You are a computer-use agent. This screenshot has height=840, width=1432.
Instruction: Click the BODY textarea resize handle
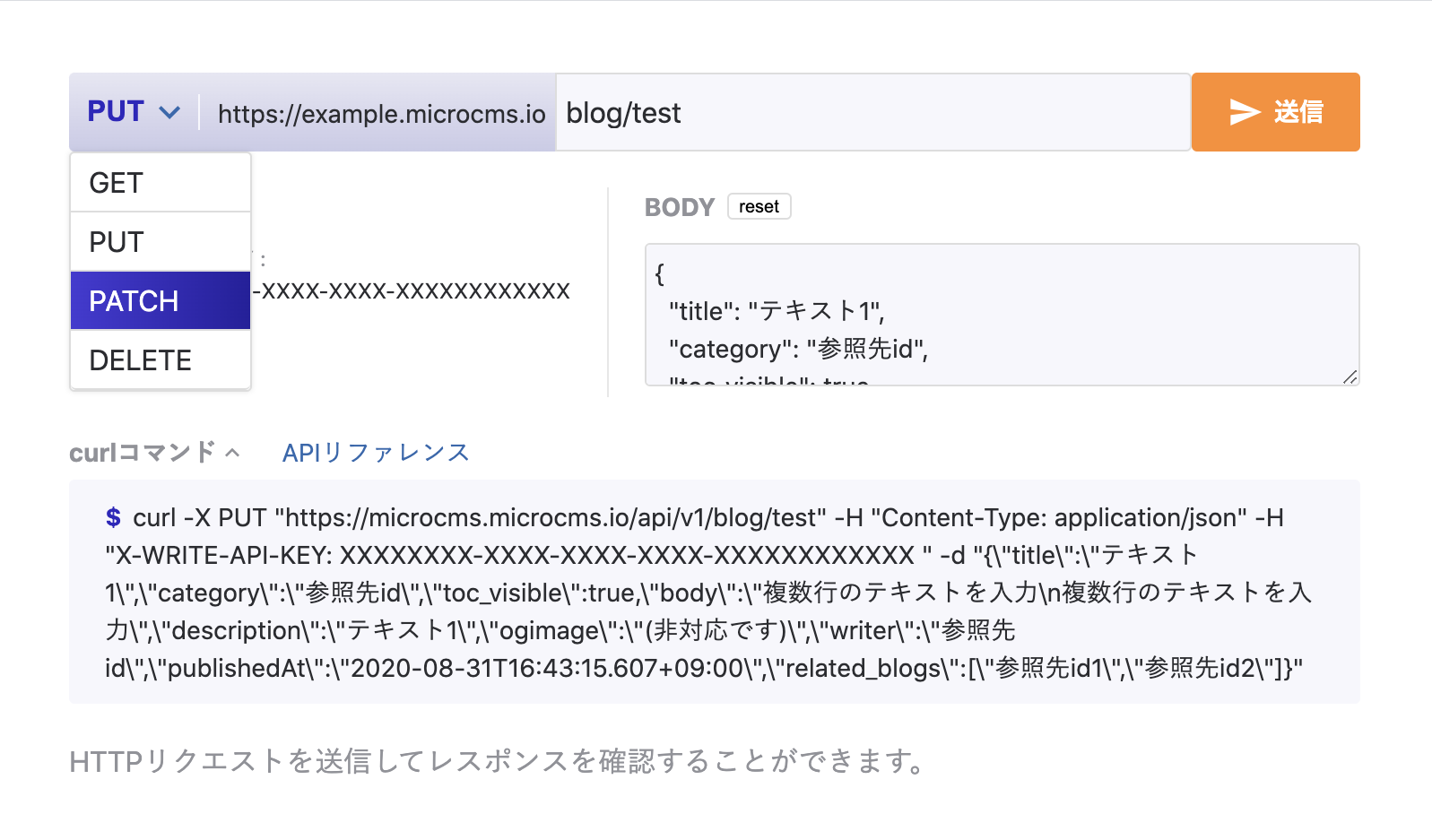(1350, 377)
